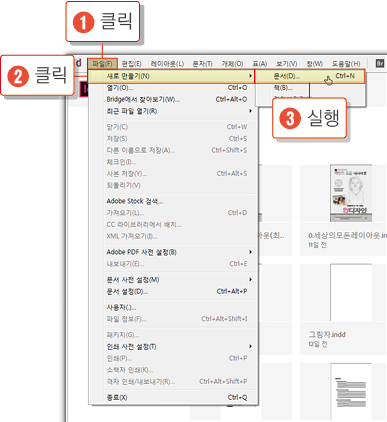The width and height of the screenshot is (387, 422).
Task: Select 파일 정보(F)... menu entry
Action: 173,319
